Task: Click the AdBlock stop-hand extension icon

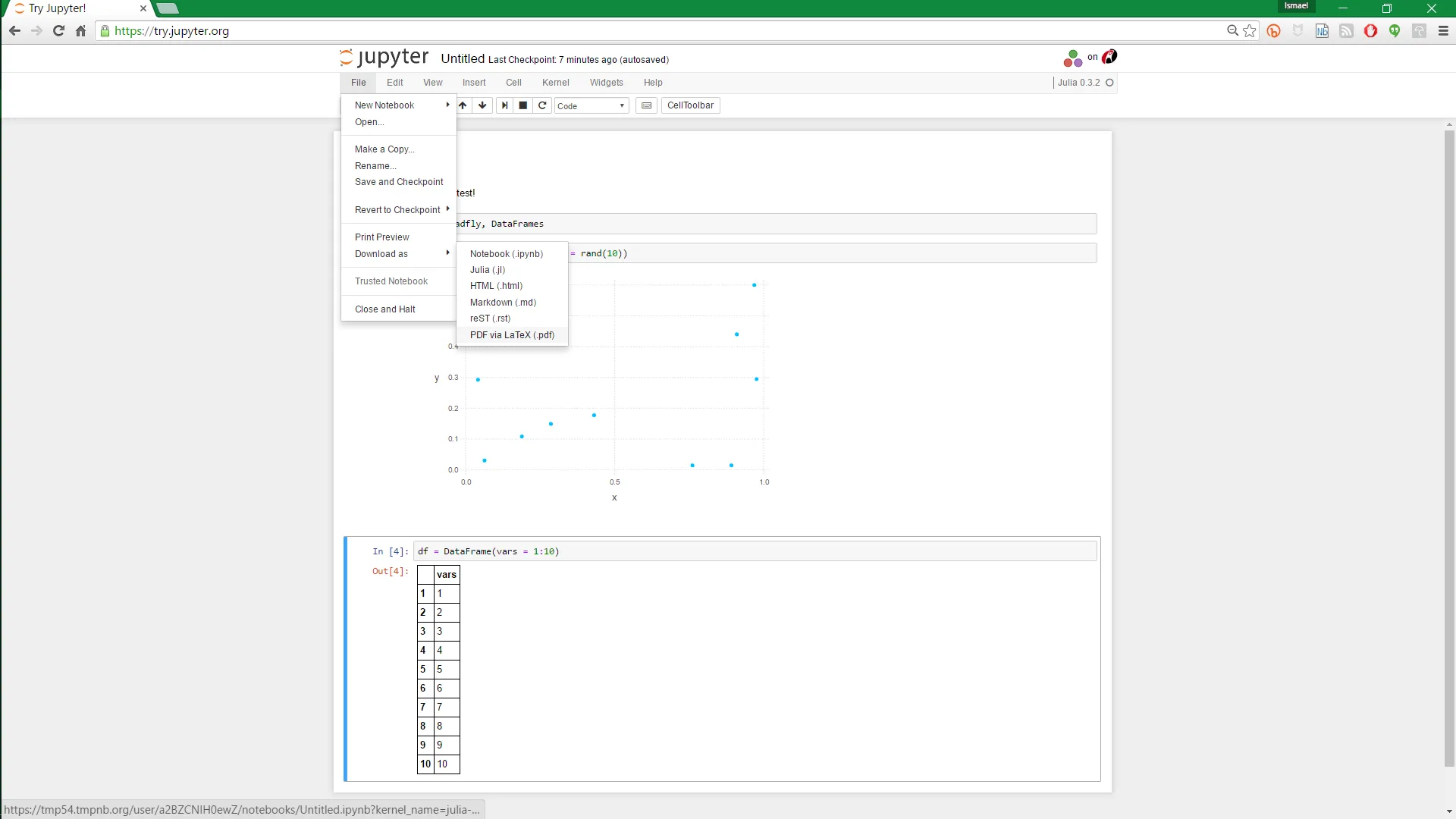Action: 1370,31
